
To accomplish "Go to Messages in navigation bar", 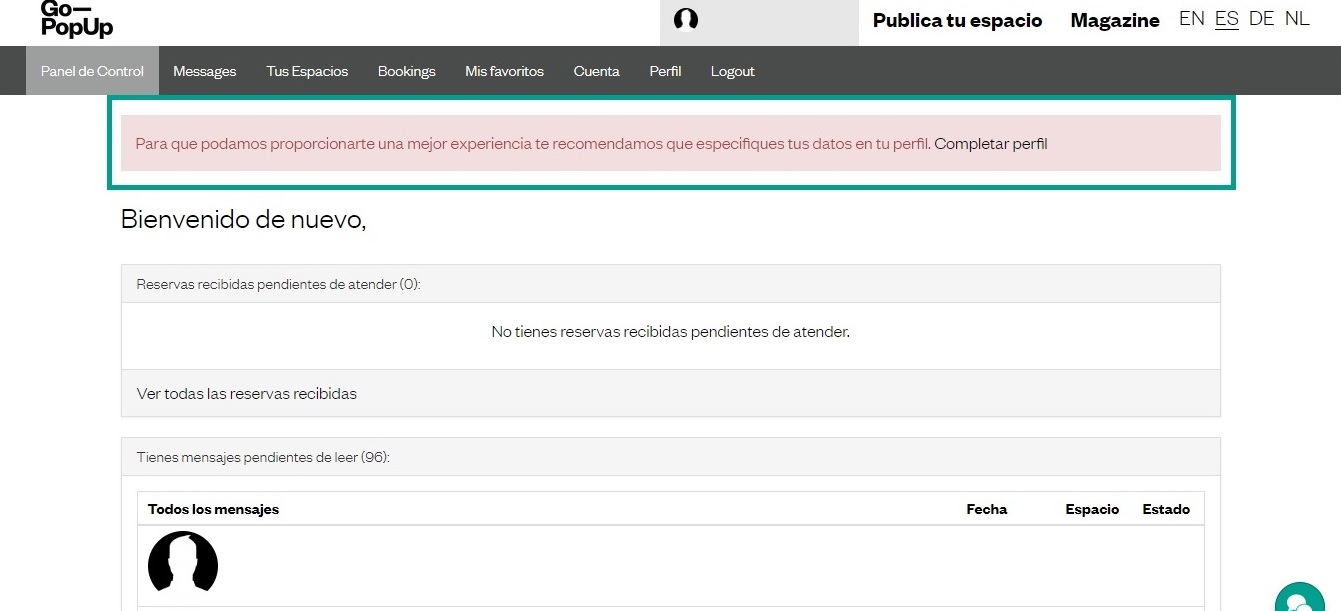I will [x=204, y=71].
